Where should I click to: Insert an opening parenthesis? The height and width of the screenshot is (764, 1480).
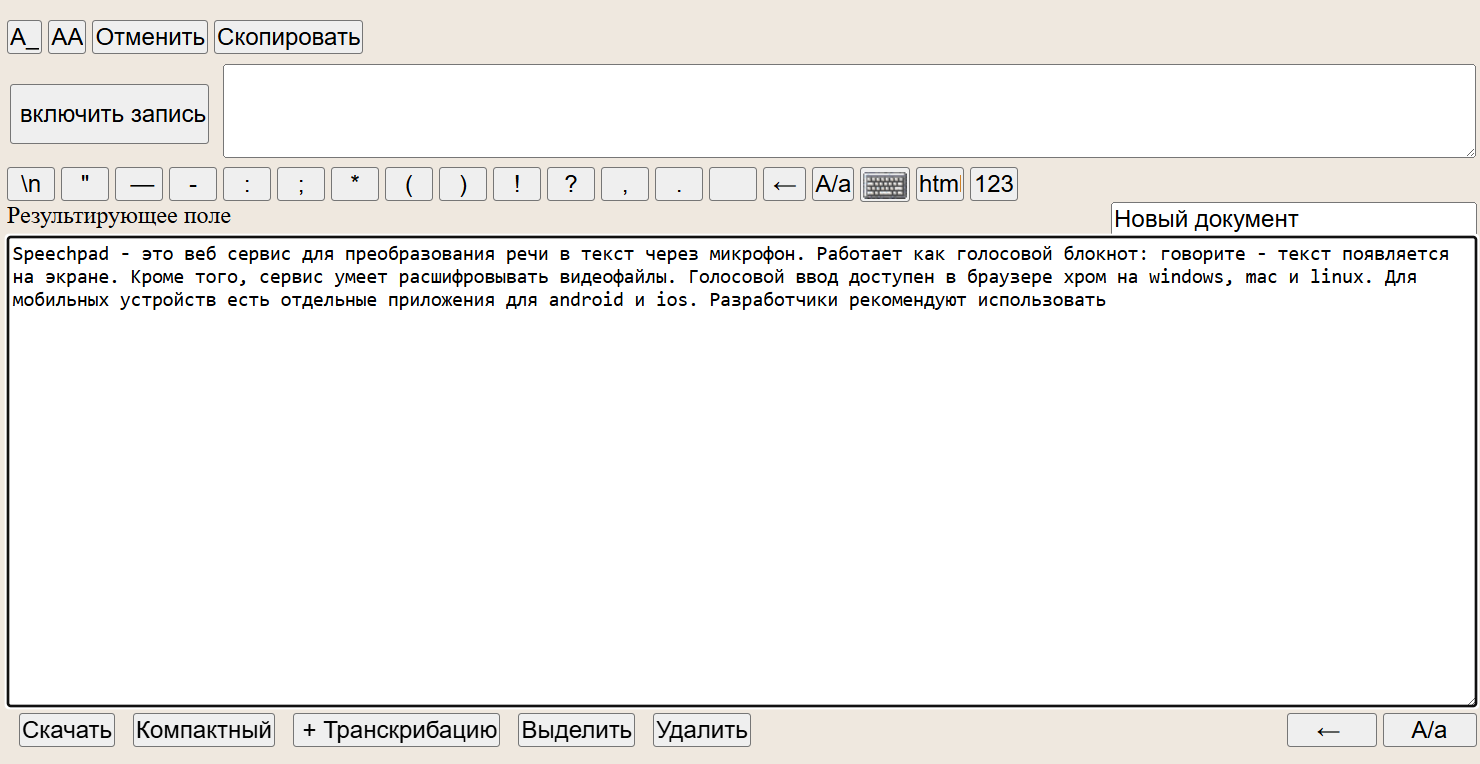[x=409, y=184]
